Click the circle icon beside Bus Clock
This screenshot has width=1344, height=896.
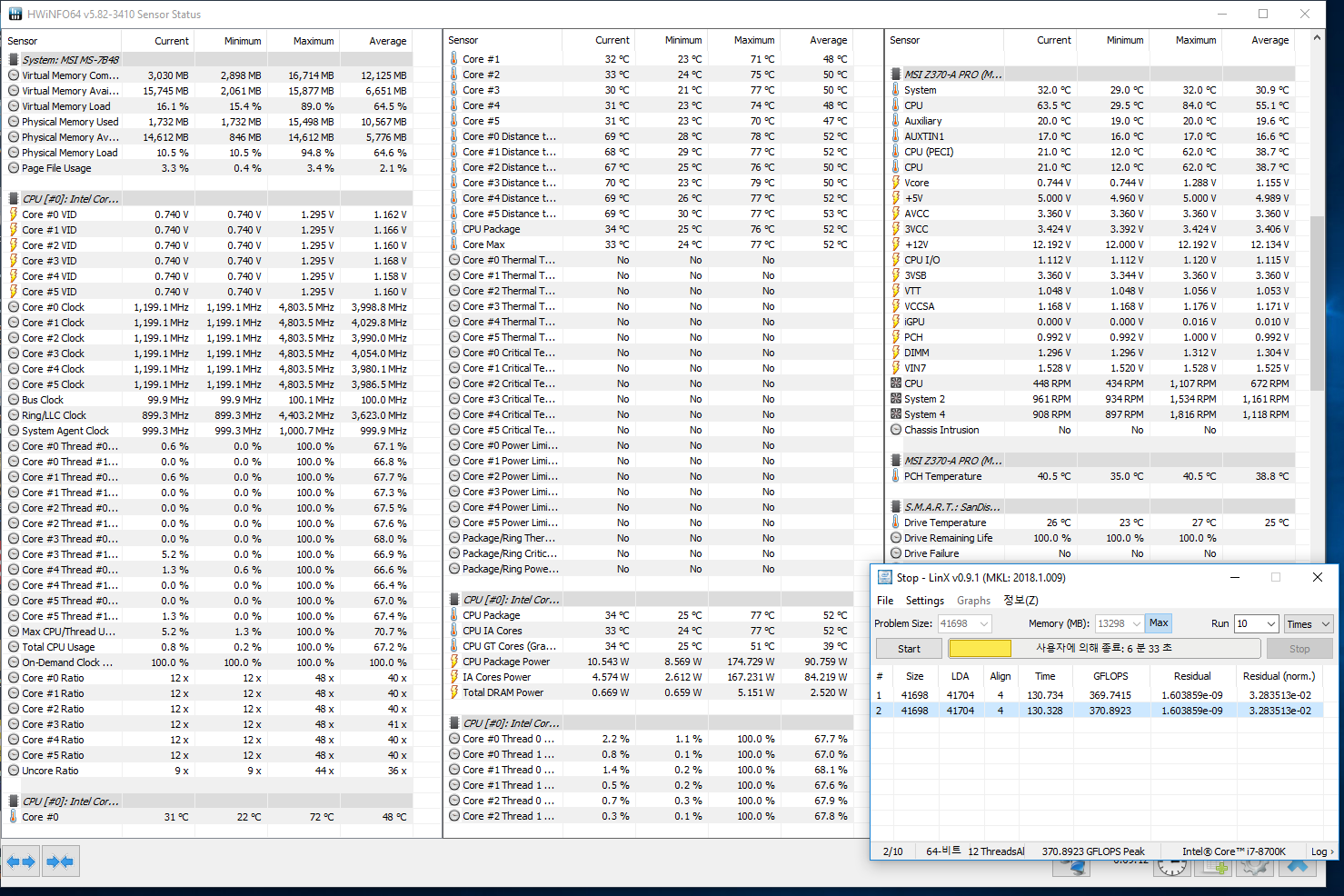pyautogui.click(x=14, y=400)
